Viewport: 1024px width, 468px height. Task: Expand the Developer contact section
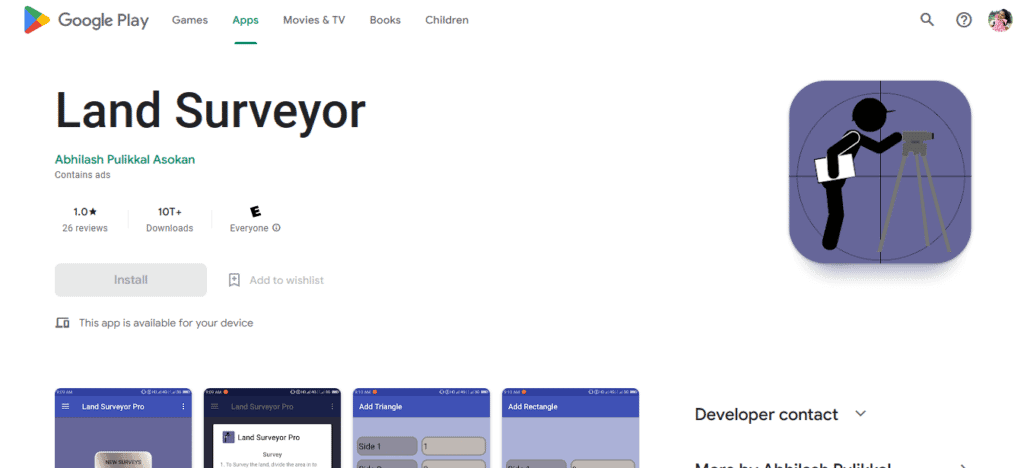point(780,414)
